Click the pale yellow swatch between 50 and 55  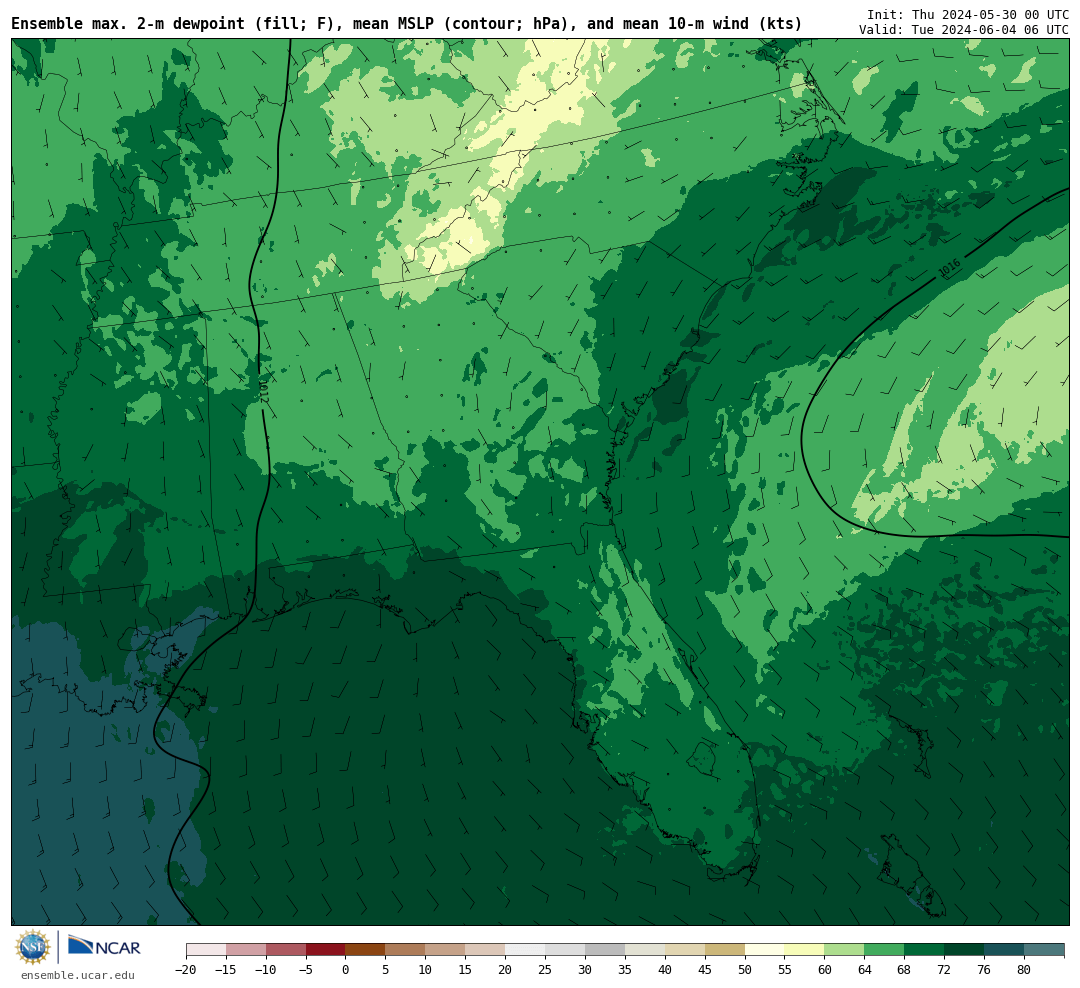coord(765,950)
